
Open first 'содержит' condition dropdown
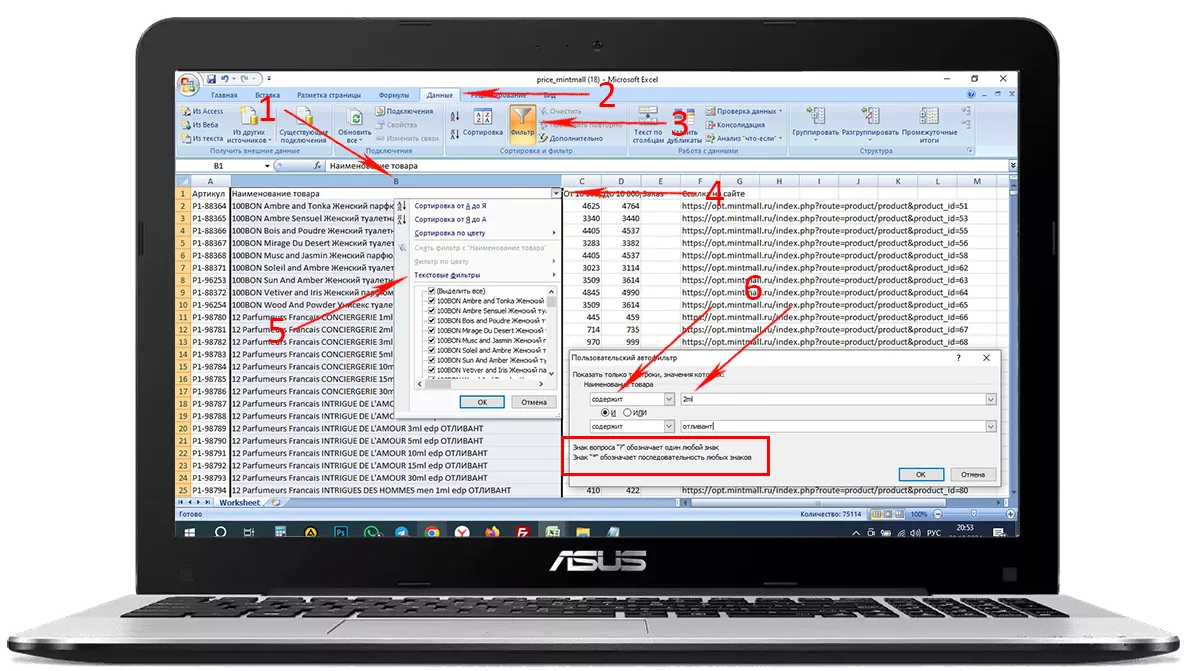coord(669,399)
